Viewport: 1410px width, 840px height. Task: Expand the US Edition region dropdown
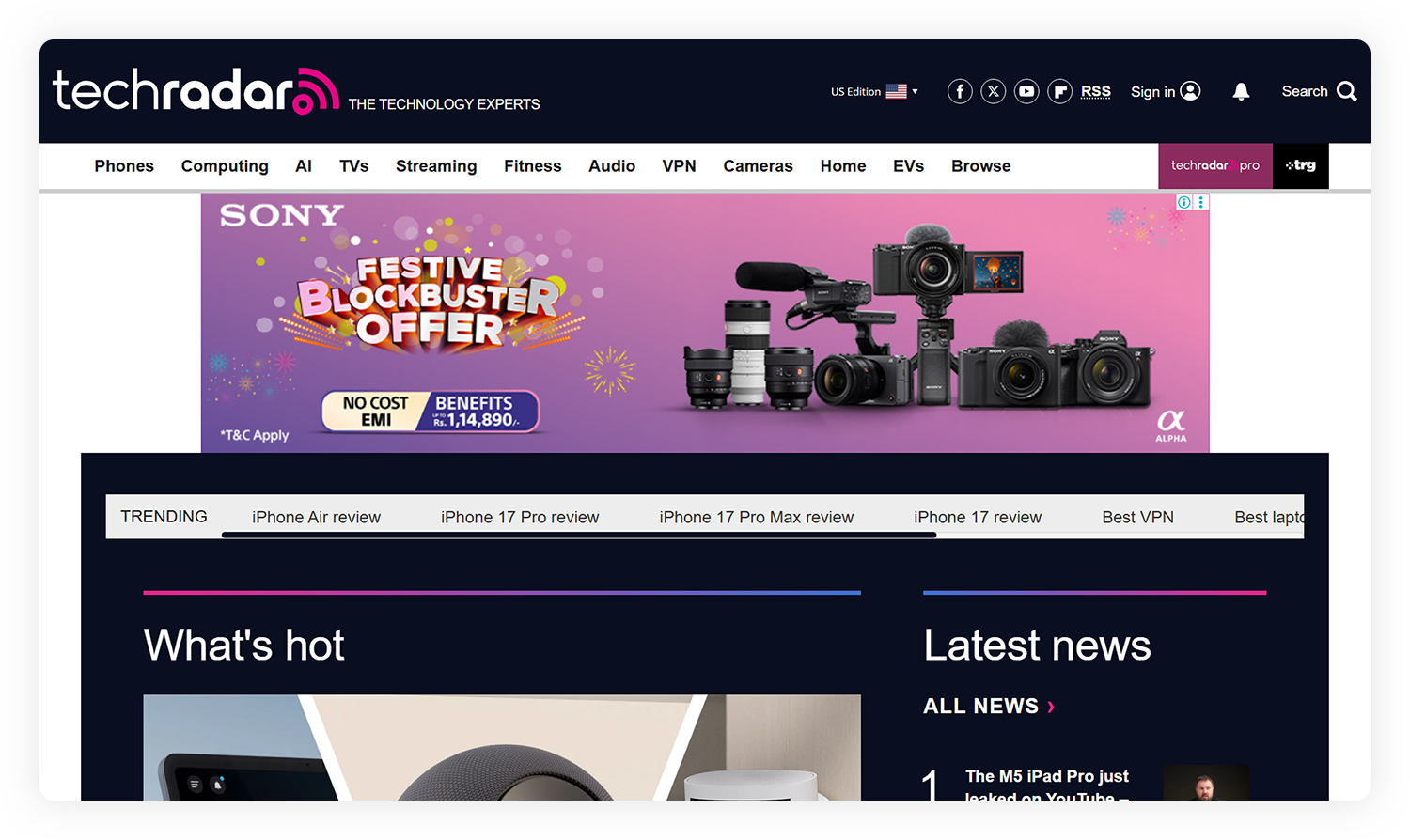point(874,91)
